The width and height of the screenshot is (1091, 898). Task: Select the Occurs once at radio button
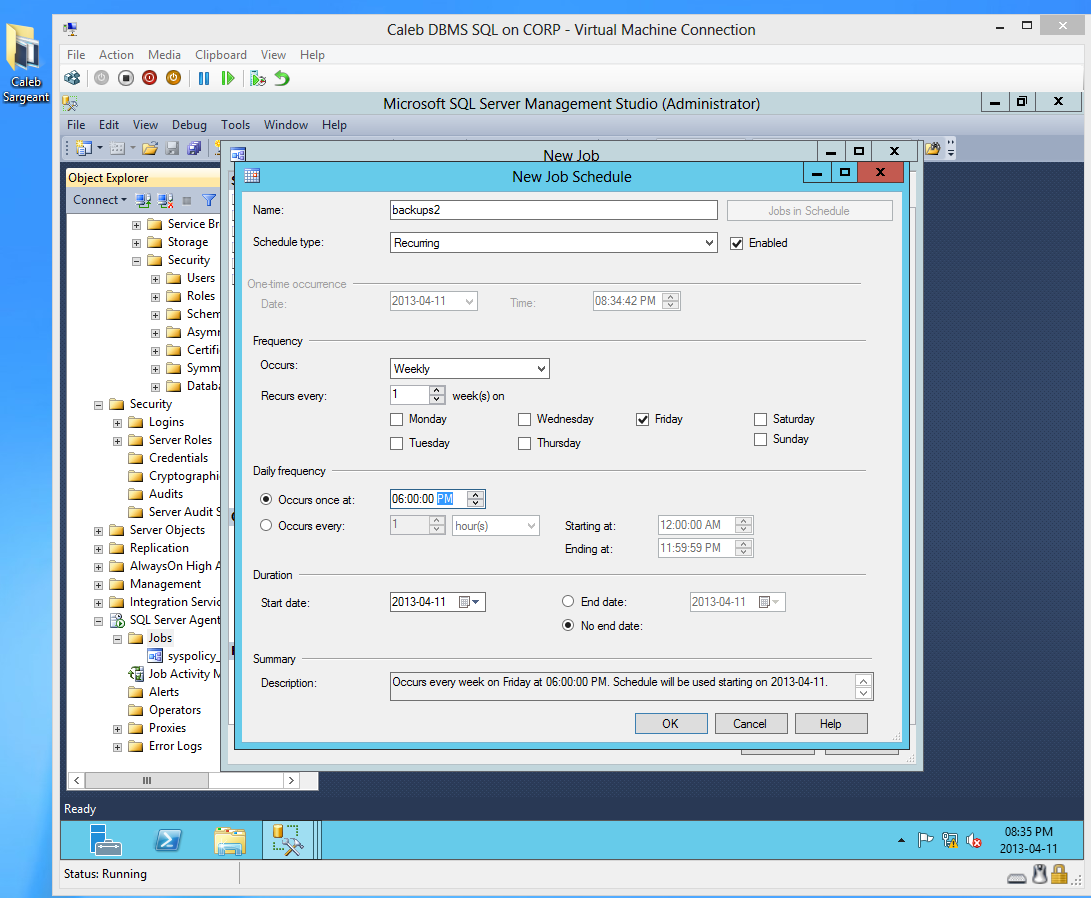pos(266,499)
